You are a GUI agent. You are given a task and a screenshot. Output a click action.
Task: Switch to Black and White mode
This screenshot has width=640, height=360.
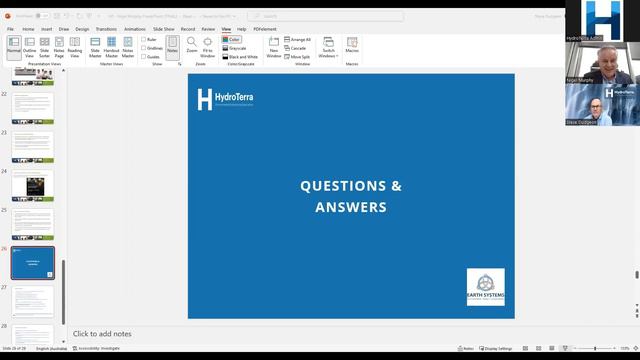(240, 57)
